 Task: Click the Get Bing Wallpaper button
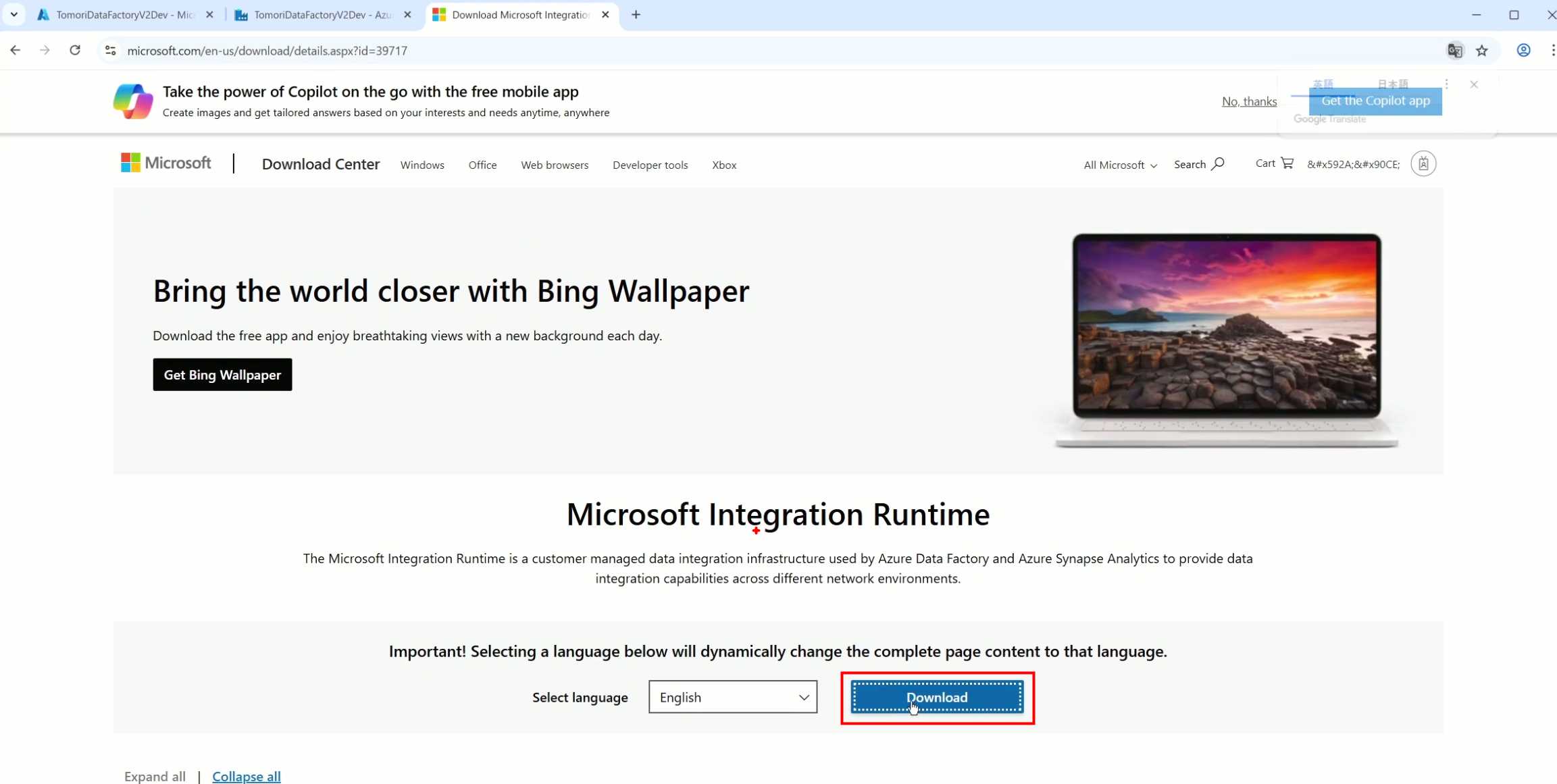[x=222, y=375]
